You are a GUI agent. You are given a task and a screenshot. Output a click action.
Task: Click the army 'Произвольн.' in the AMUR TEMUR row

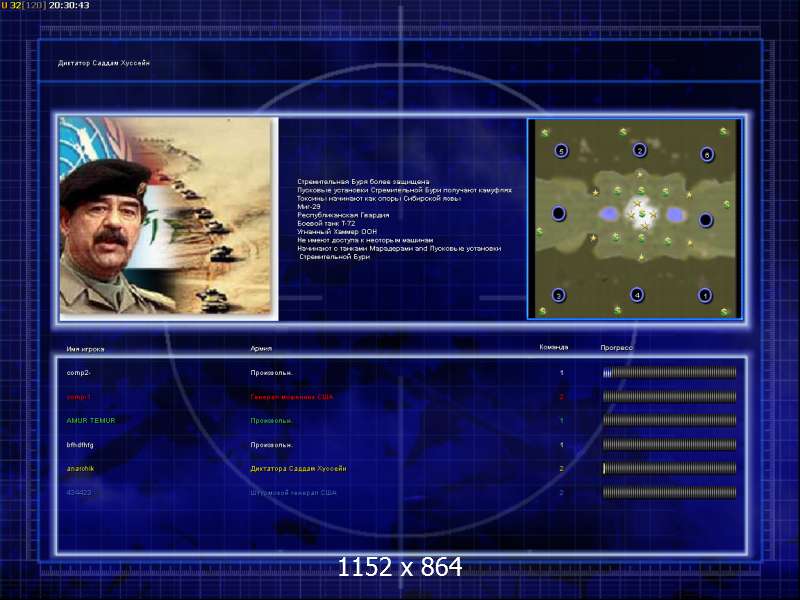pyautogui.click(x=271, y=421)
